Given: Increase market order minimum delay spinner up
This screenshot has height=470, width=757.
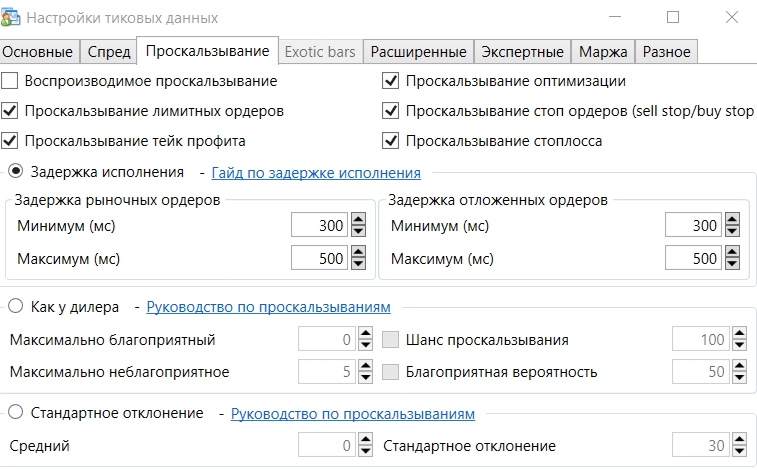Looking at the screenshot, I should 358,220.
